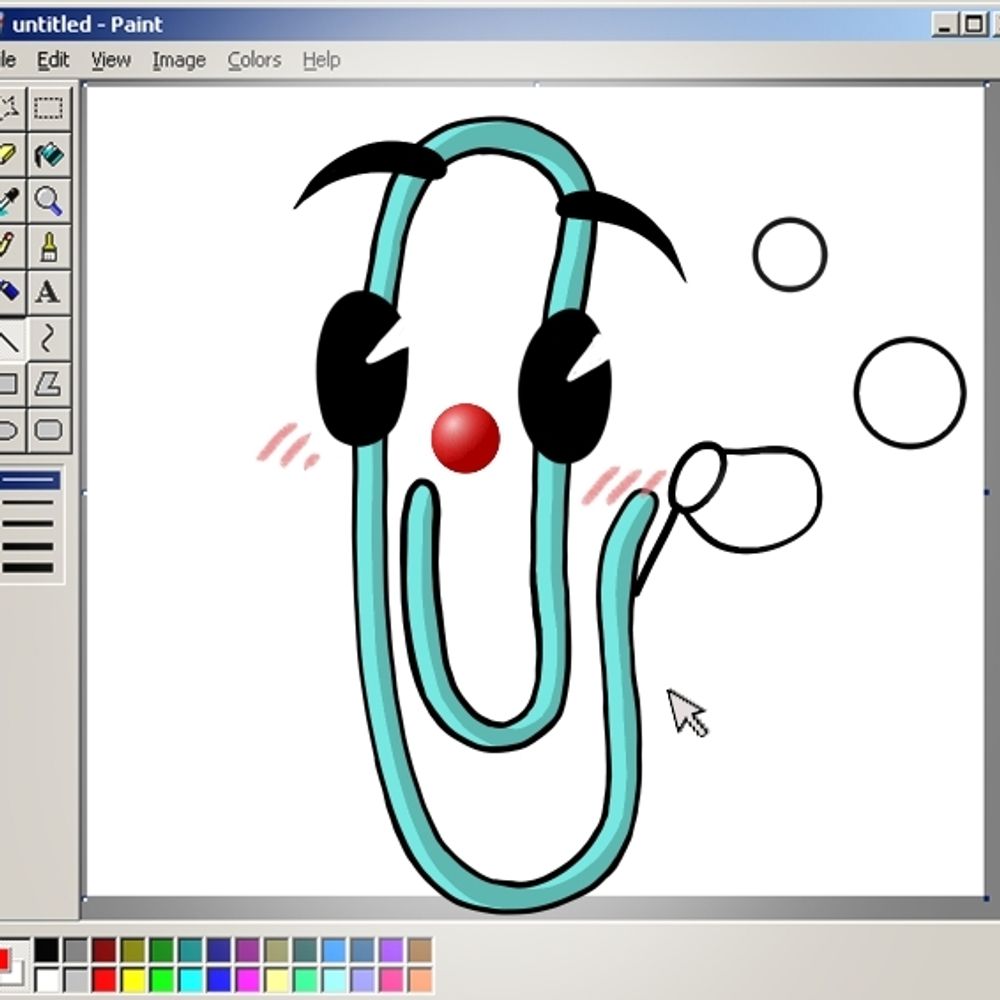
Task: Choose the Fill With Color bucket tool
Action: (x=49, y=155)
